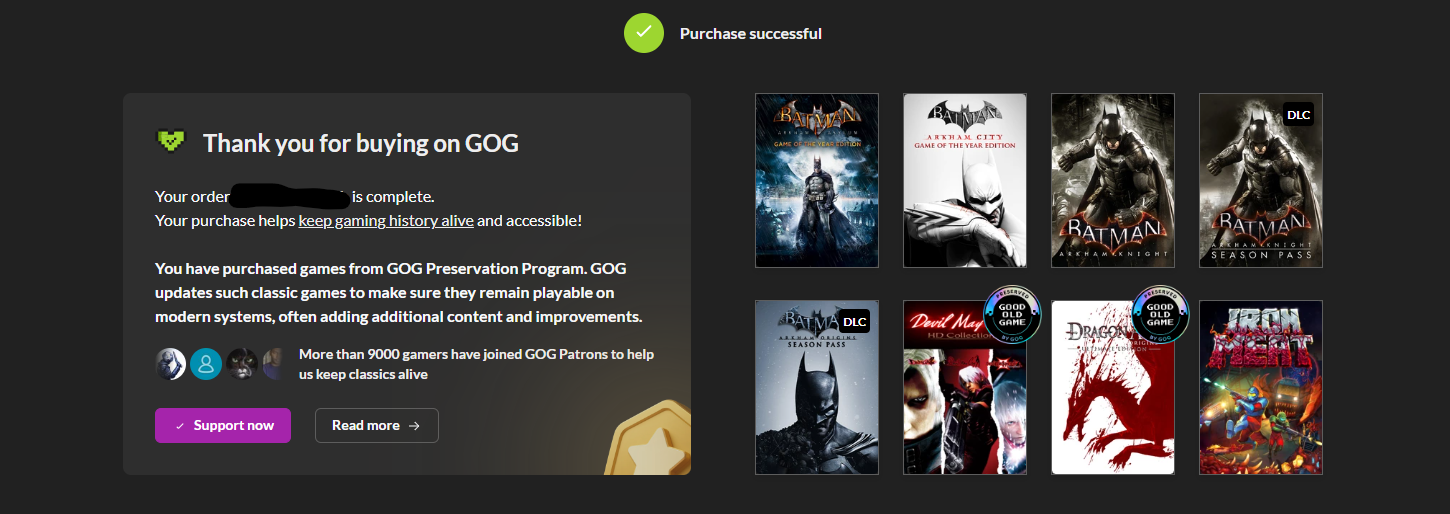Open the Batman Arkham City GOTY cover
This screenshot has height=514, width=1450.
click(x=965, y=181)
